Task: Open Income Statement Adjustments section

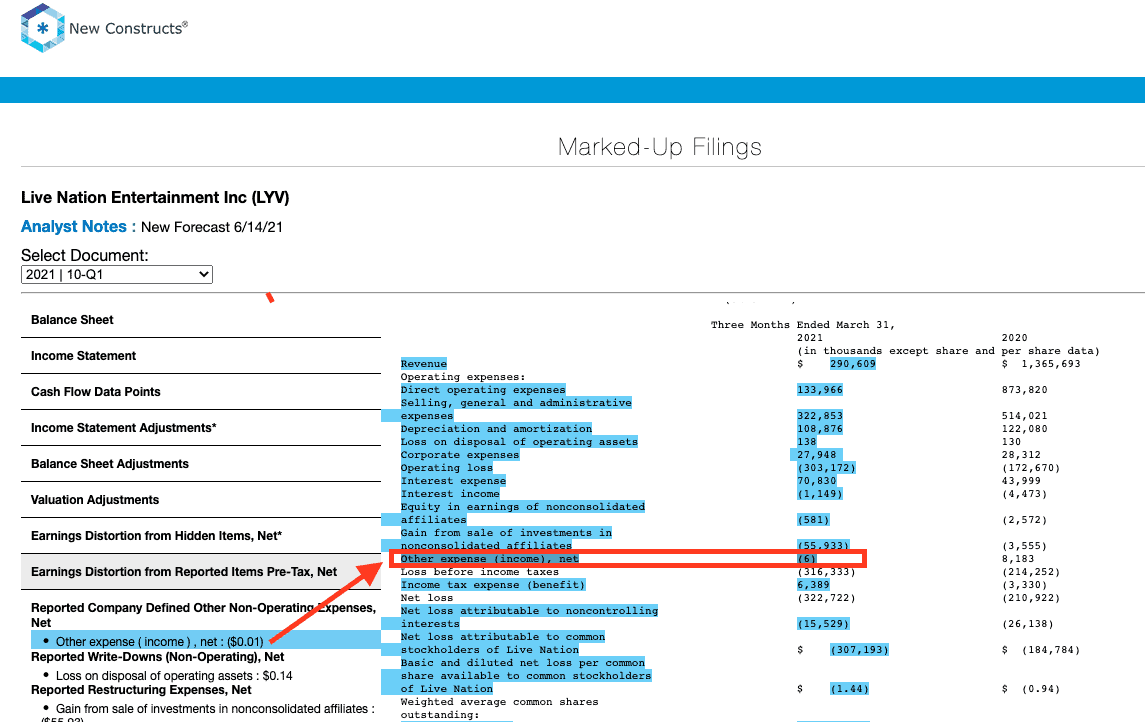Action: point(123,428)
